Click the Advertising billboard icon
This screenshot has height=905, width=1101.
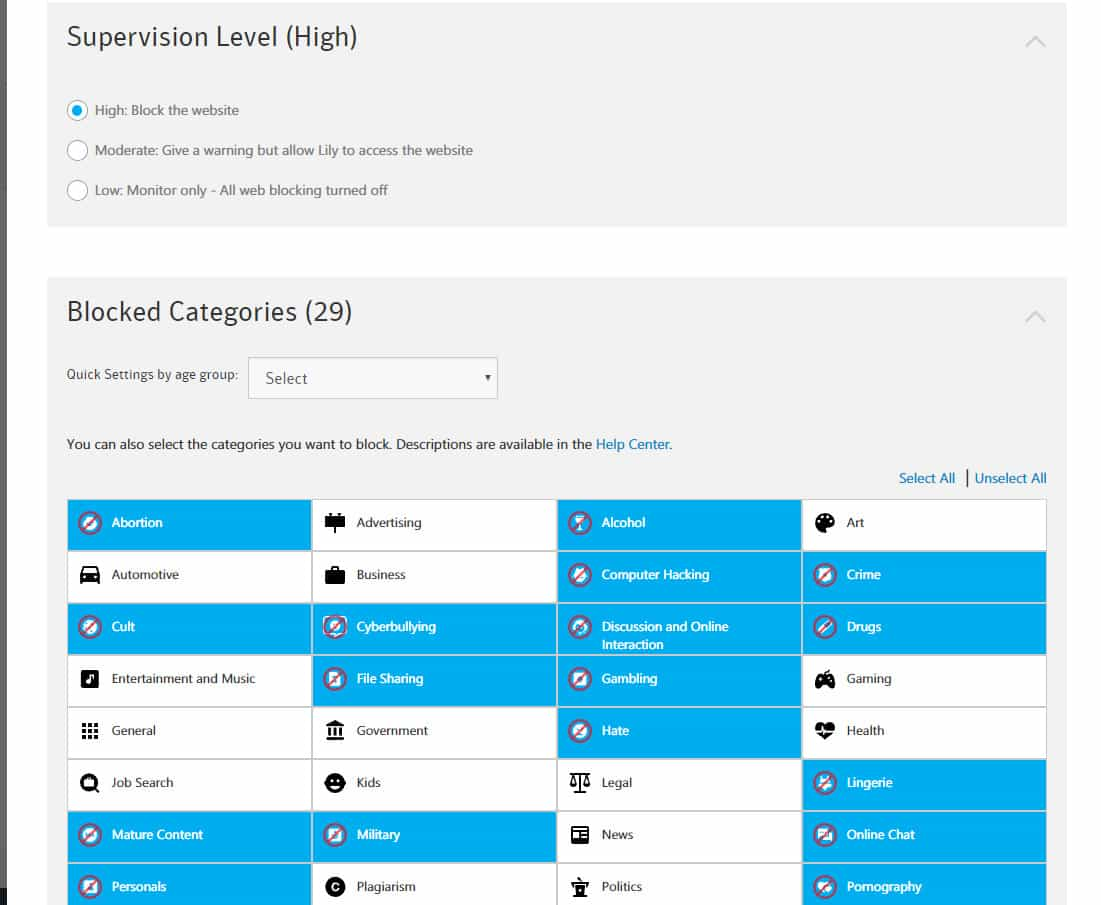[335, 522]
